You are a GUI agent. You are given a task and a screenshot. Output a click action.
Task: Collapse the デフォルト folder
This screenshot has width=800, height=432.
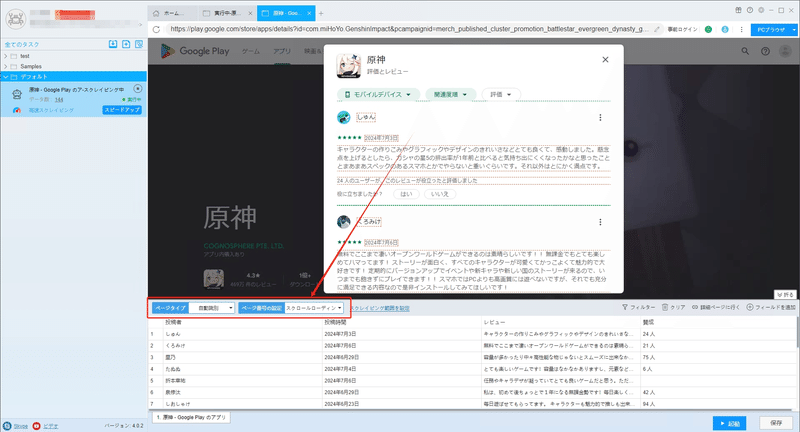[x=6, y=77]
